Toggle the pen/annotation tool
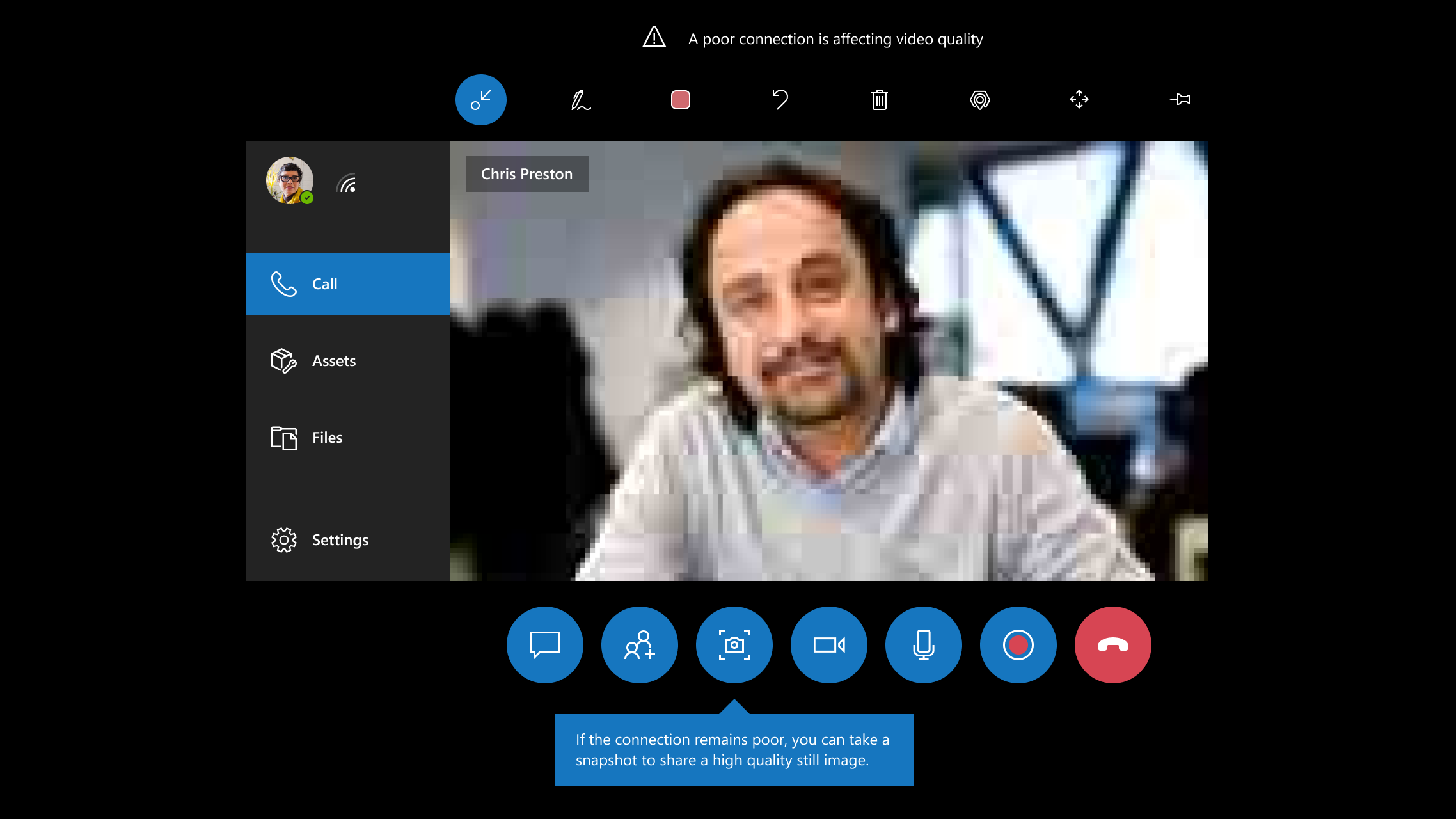Image resolution: width=1456 pixels, height=819 pixels. click(x=580, y=99)
